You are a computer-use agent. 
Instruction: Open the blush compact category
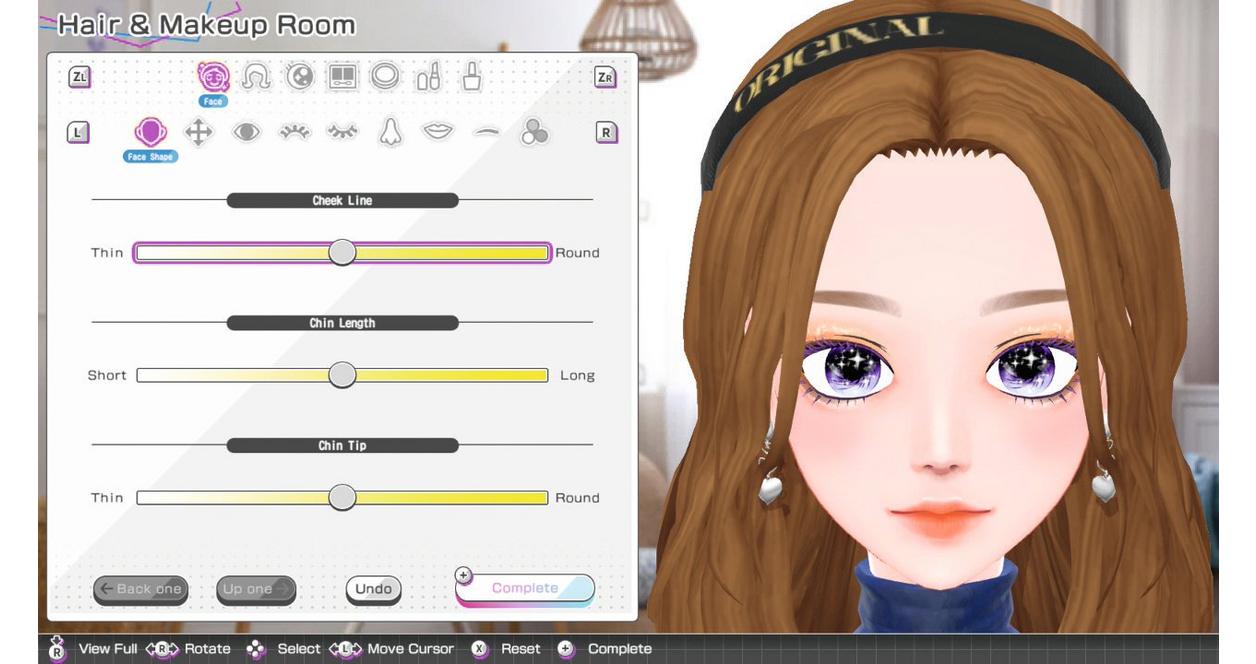tap(385, 76)
